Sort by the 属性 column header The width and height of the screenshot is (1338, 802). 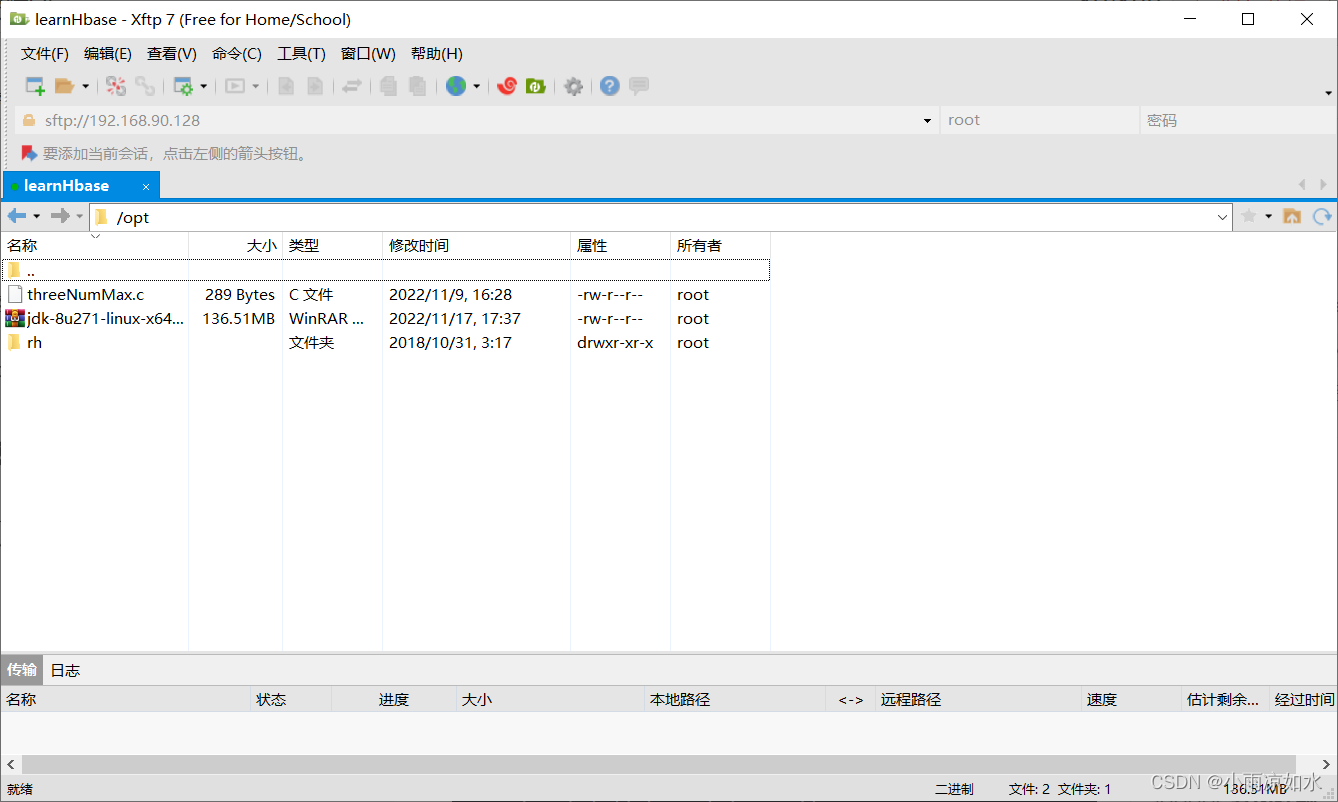[x=621, y=245]
